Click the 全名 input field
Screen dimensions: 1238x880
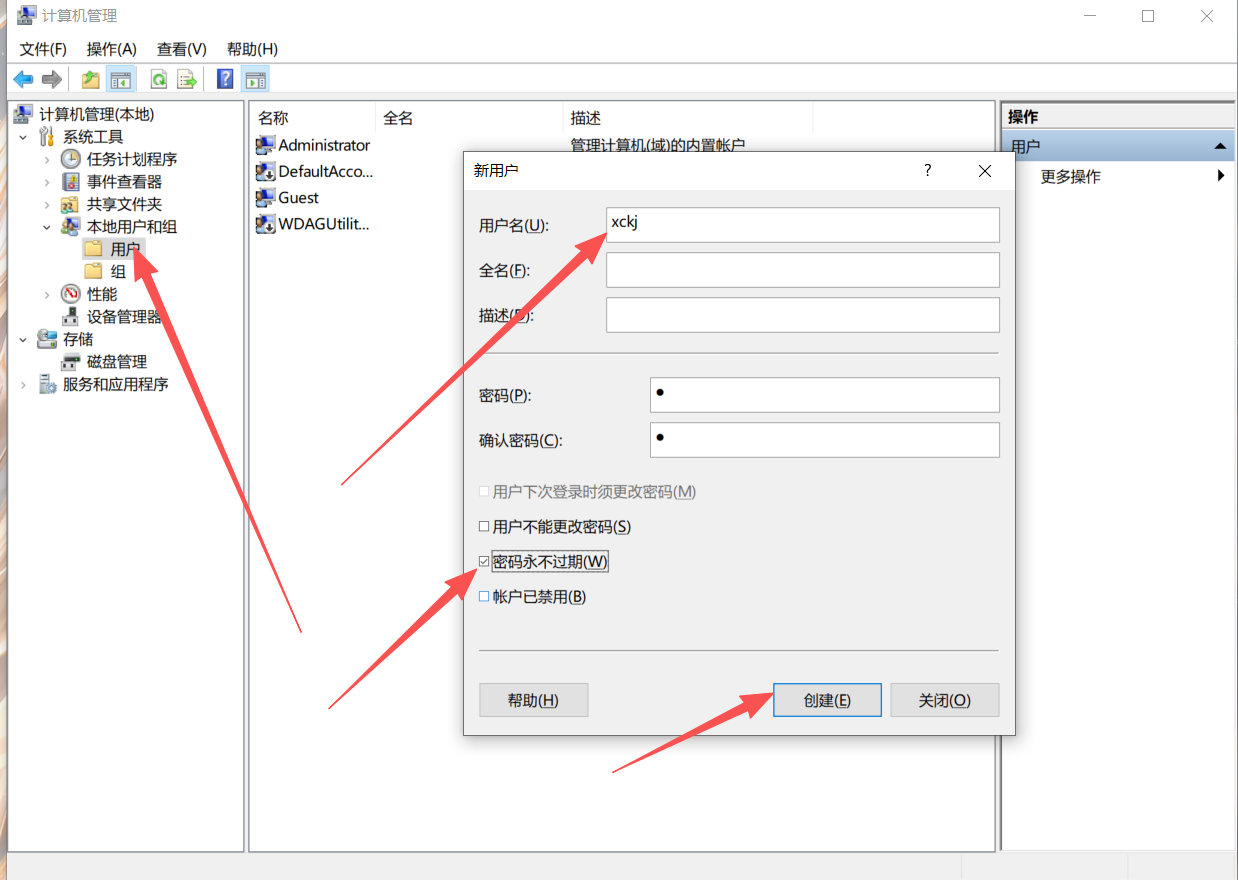(802, 270)
